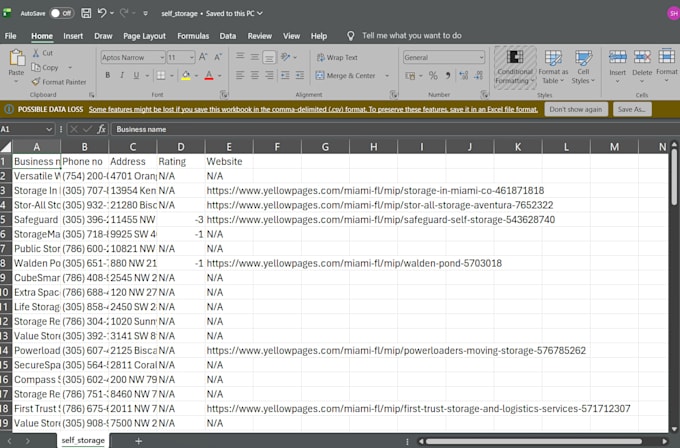Click bottom align icon
Image resolution: width=680 pixels, height=448 pixels.
point(269,57)
